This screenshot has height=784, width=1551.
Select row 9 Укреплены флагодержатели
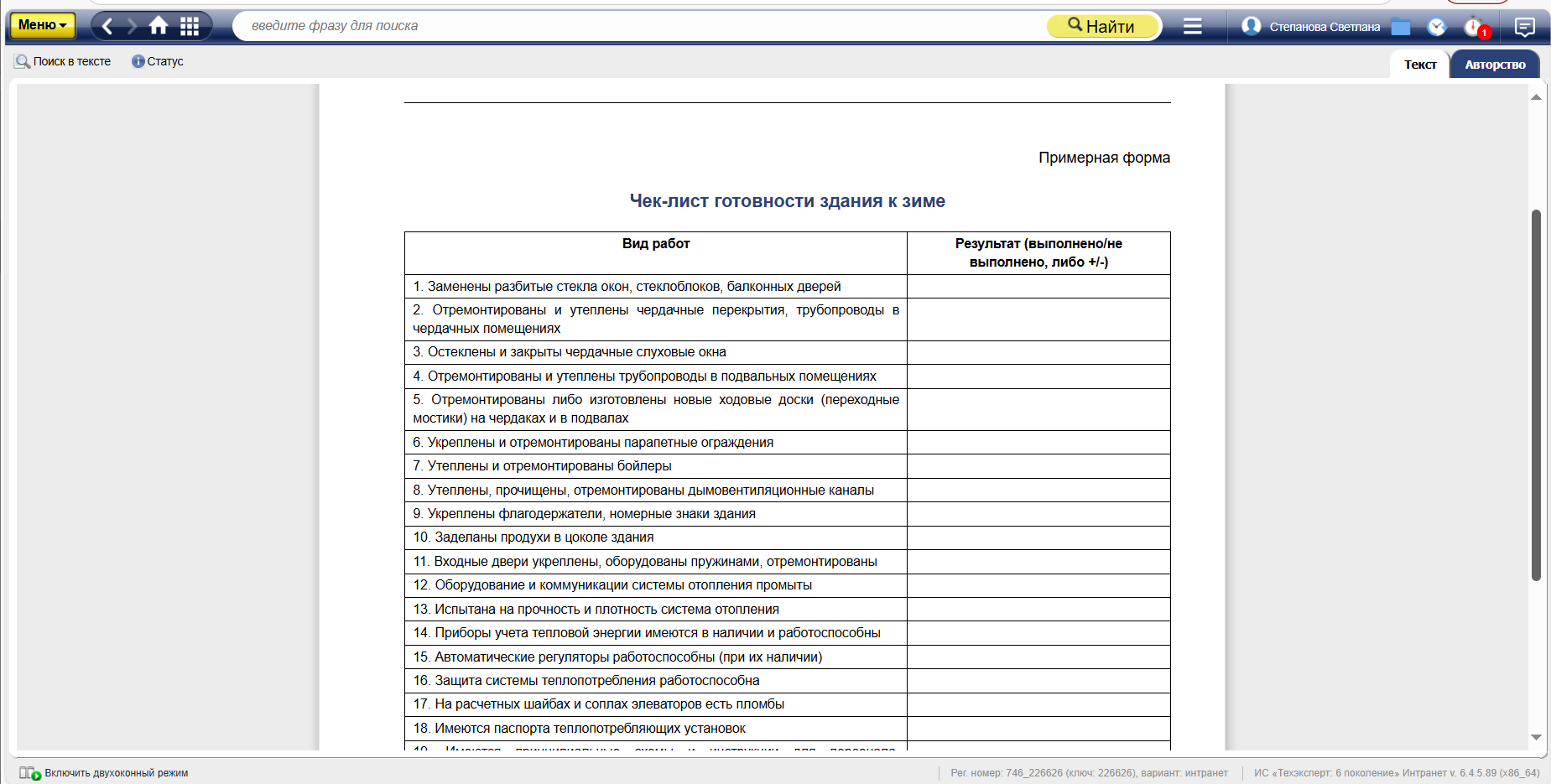656,514
